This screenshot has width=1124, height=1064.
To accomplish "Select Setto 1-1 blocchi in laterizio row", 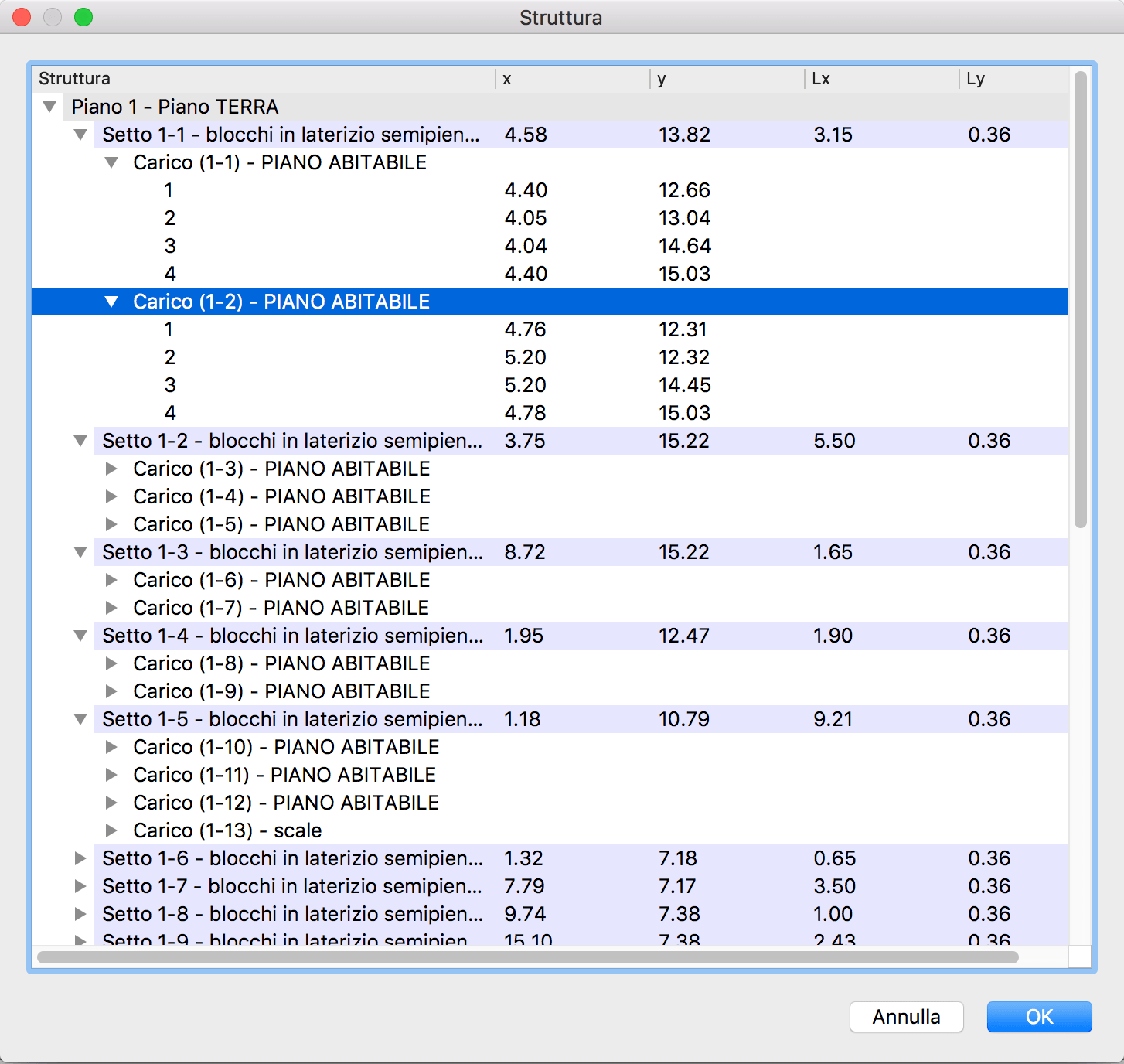I will (x=550, y=135).
